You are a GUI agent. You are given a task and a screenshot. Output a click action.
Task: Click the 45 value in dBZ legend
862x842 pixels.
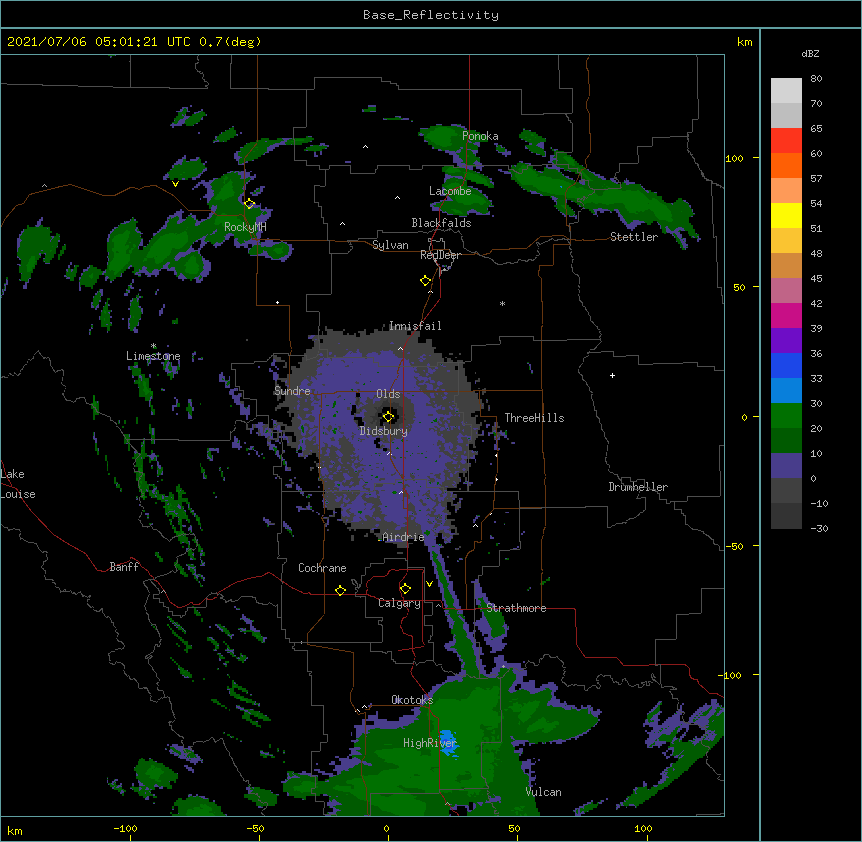[x=816, y=279]
